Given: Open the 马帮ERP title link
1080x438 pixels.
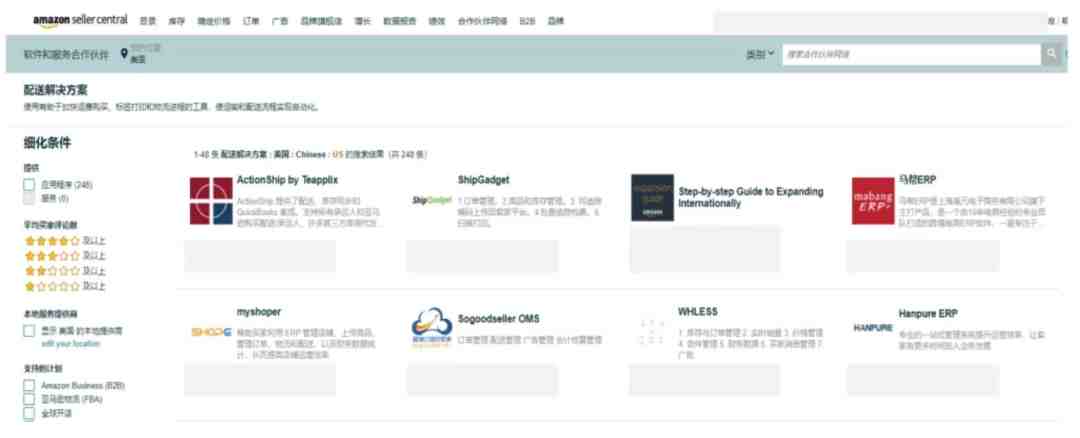Looking at the screenshot, I should pos(917,180).
